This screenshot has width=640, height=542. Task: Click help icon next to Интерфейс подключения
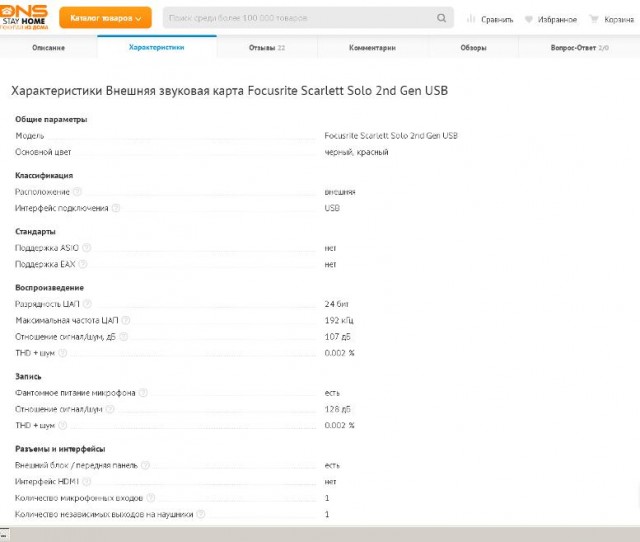click(x=116, y=208)
